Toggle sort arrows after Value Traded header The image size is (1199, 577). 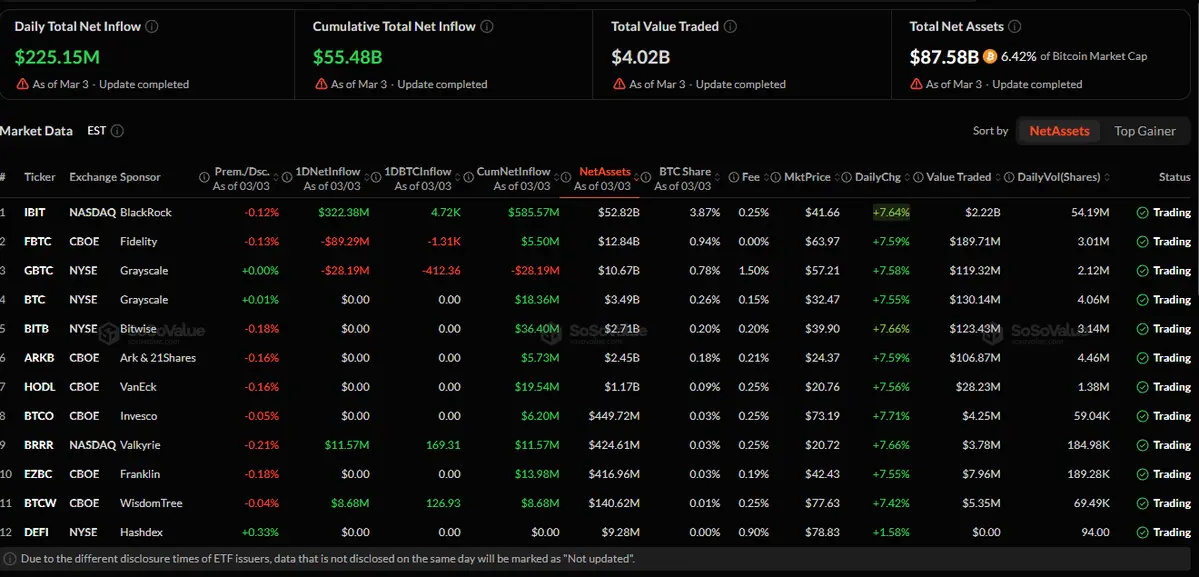[x=997, y=177]
